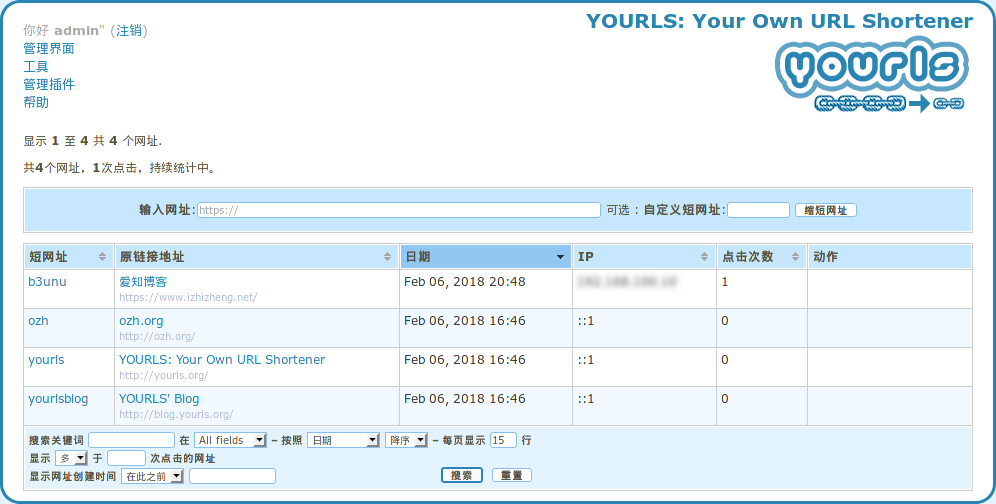Click the YOURLS logo image
This screenshot has width=996, height=504.
871,76
